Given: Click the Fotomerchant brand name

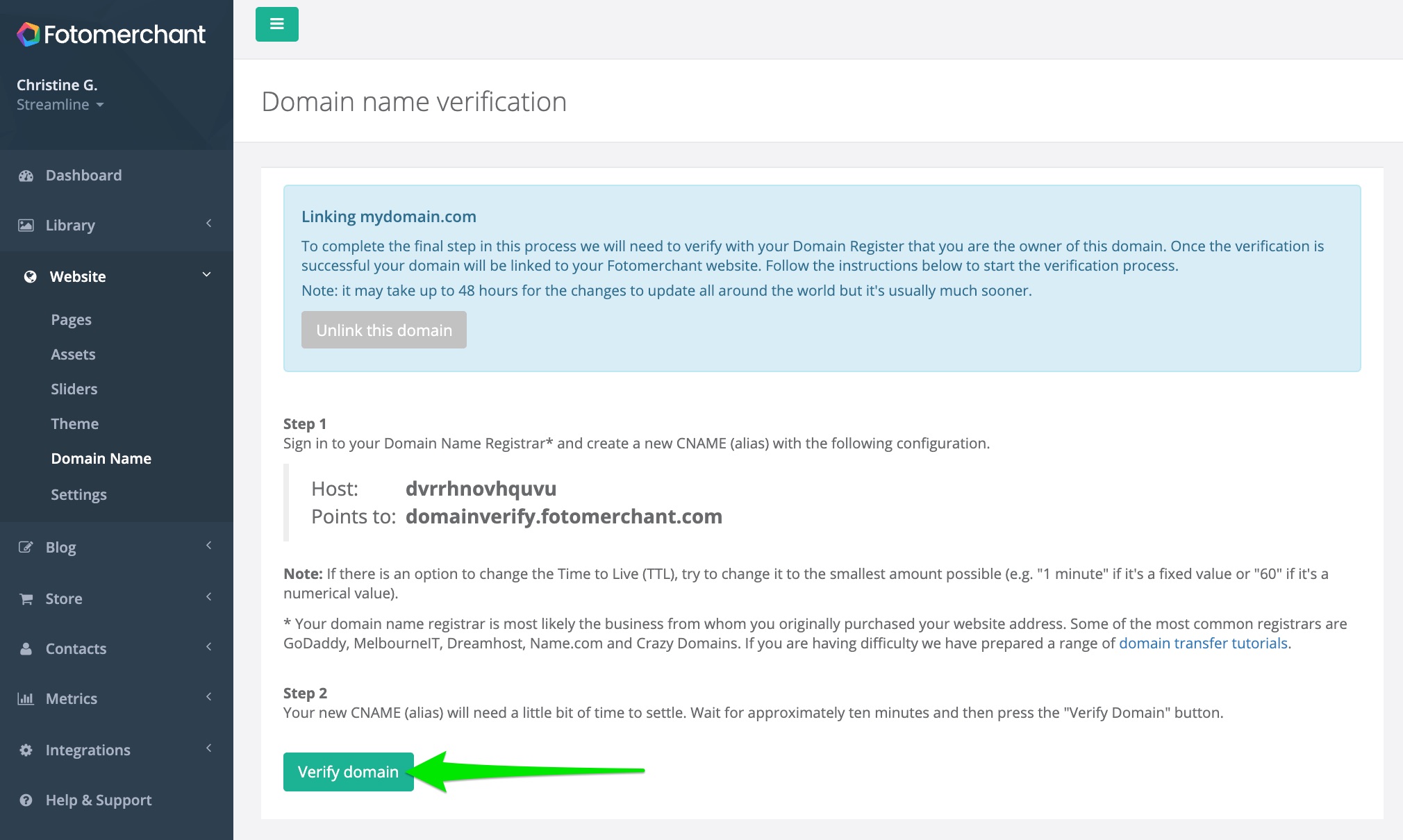Looking at the screenshot, I should click(x=124, y=34).
